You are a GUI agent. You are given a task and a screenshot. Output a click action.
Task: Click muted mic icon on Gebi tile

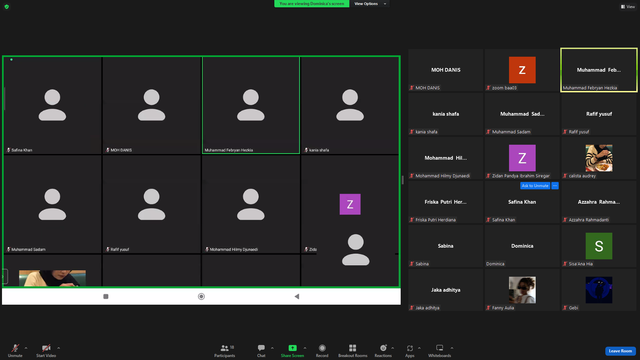(x=565, y=308)
